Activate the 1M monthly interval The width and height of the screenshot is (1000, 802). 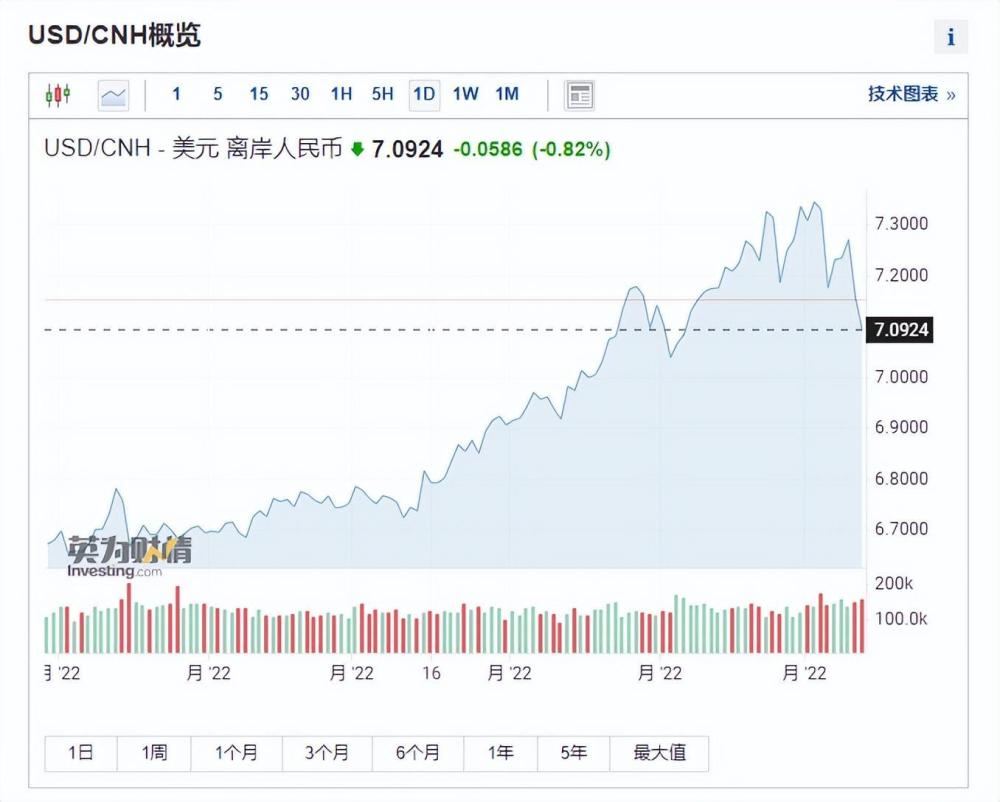tap(506, 94)
